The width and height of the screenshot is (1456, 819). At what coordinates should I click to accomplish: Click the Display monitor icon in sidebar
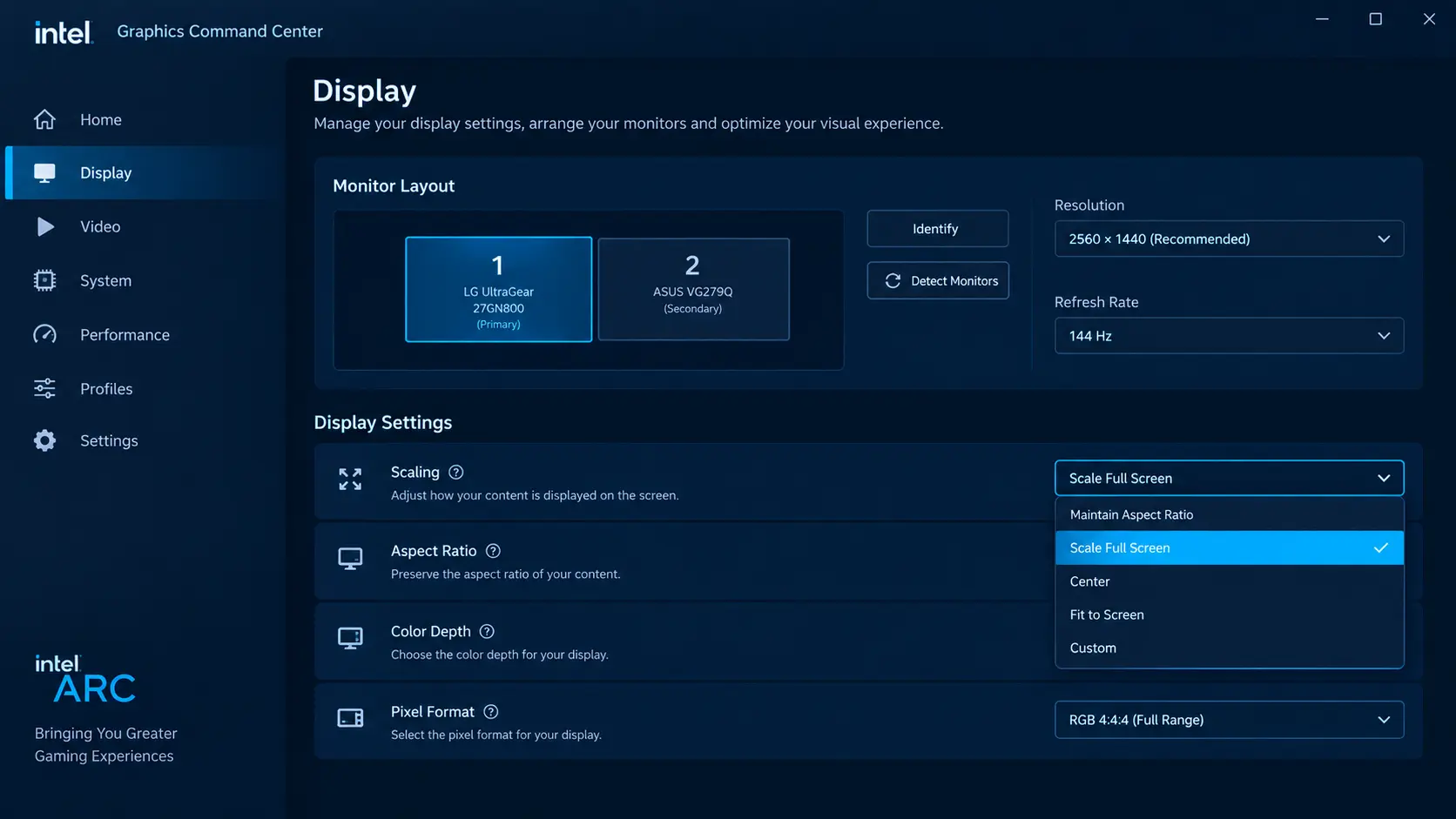point(44,172)
